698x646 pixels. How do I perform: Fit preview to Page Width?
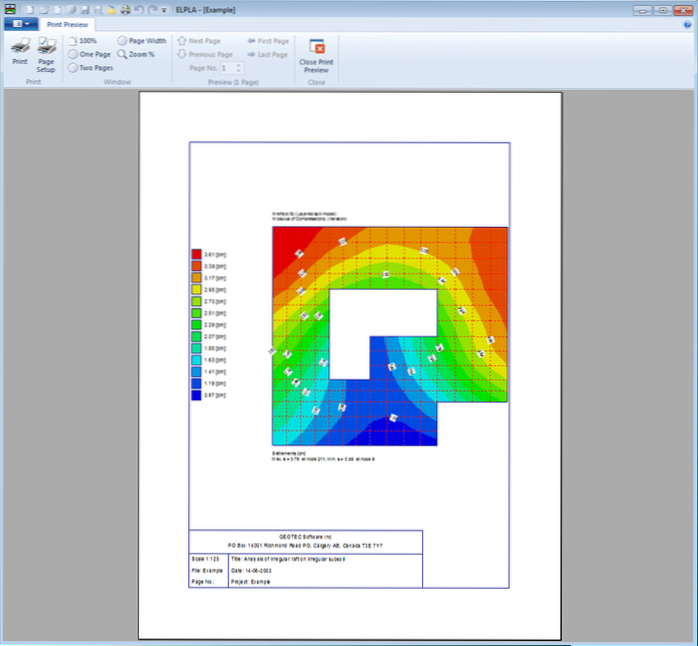142,41
